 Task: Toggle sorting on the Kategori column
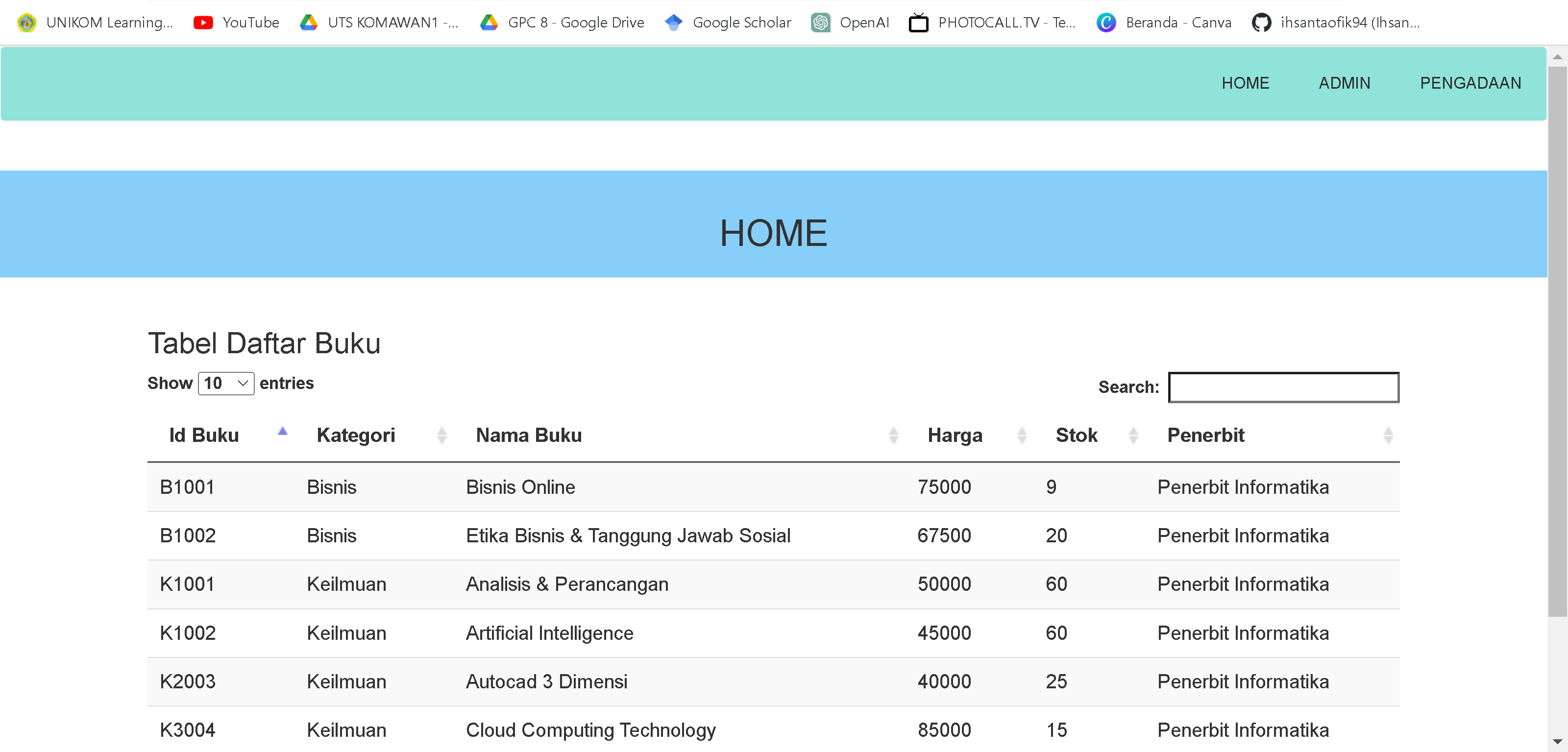point(356,436)
